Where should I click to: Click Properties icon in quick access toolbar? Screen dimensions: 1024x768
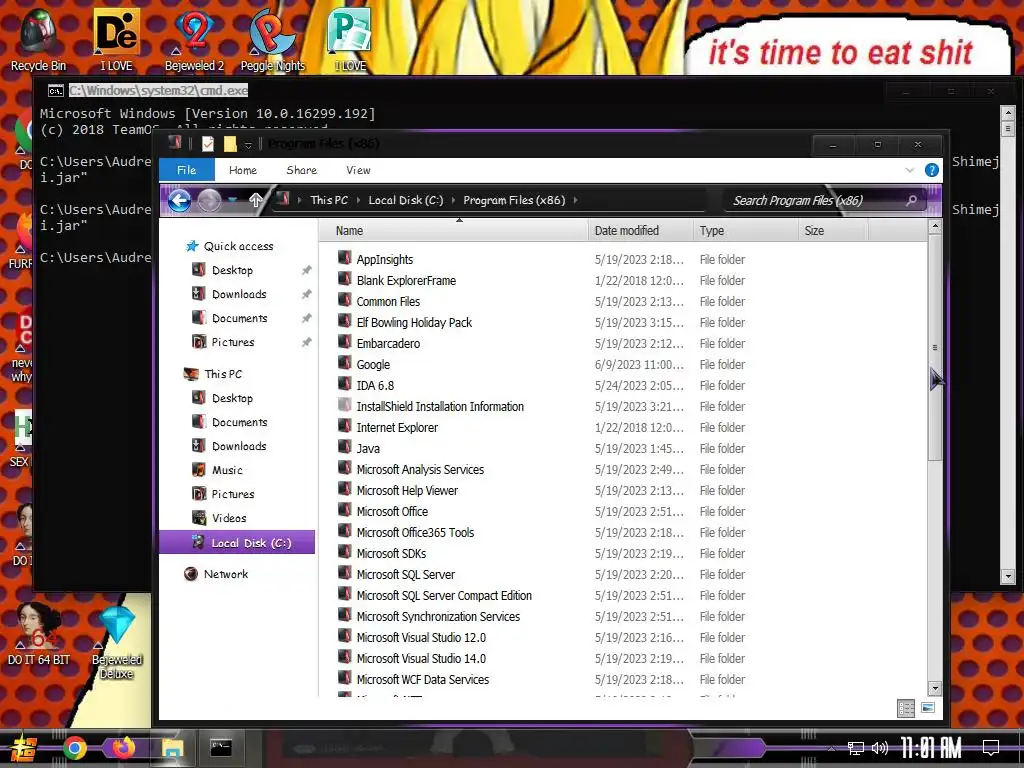208,144
